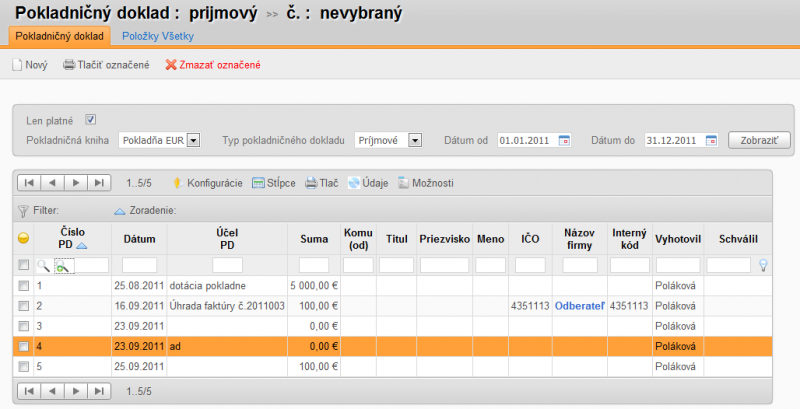Go to last page in top pager
Screen dimensions: 800x409
click(x=99, y=183)
